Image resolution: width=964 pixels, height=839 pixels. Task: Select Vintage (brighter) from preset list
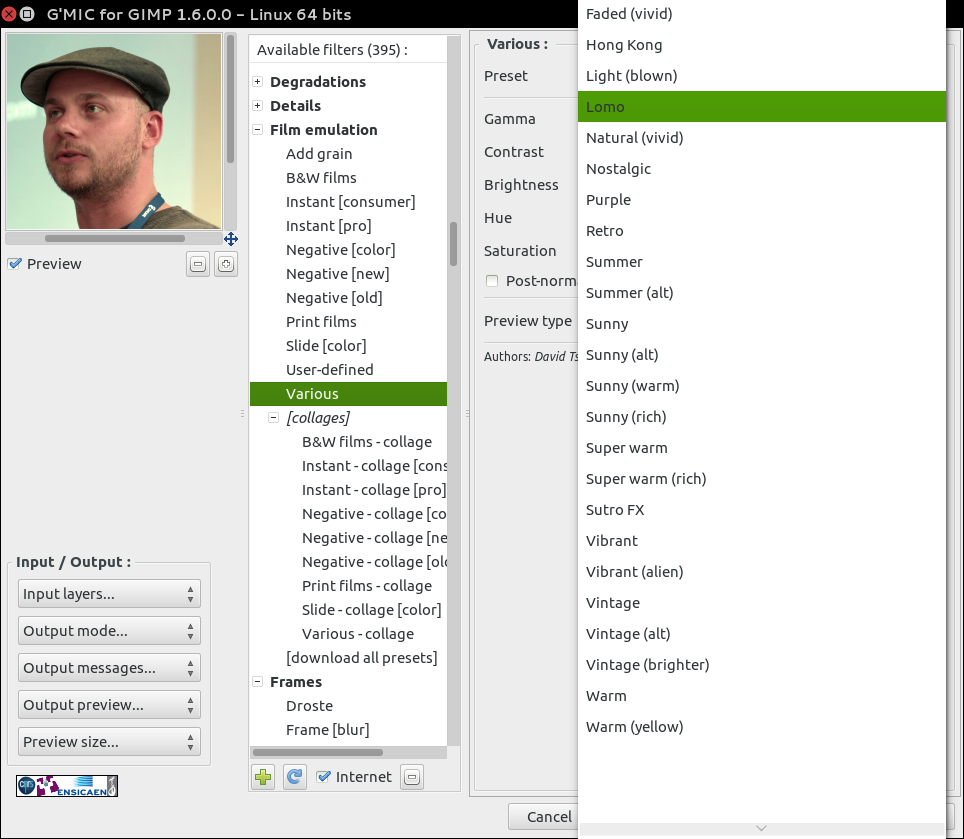pos(647,665)
